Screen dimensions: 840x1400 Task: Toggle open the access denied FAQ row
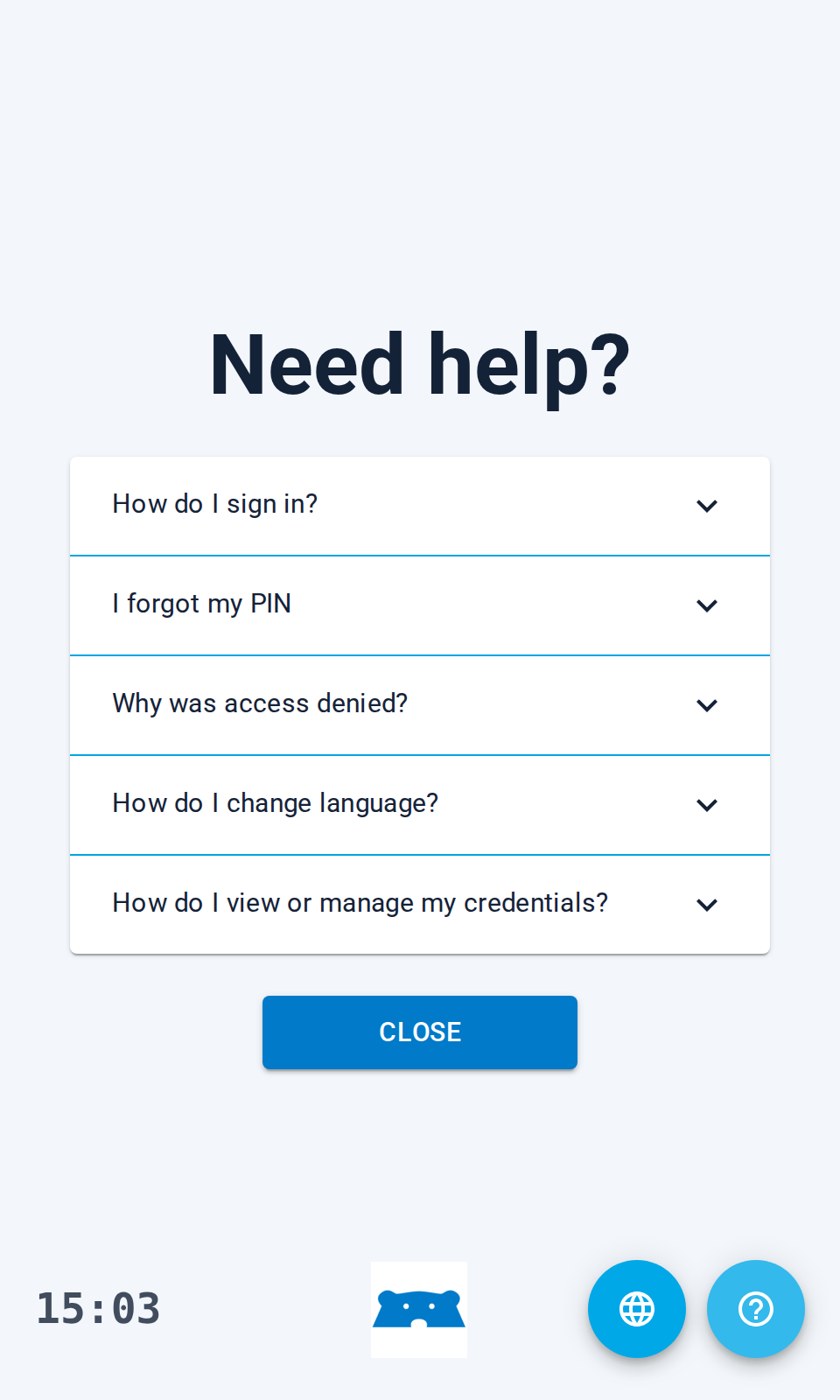pos(420,705)
